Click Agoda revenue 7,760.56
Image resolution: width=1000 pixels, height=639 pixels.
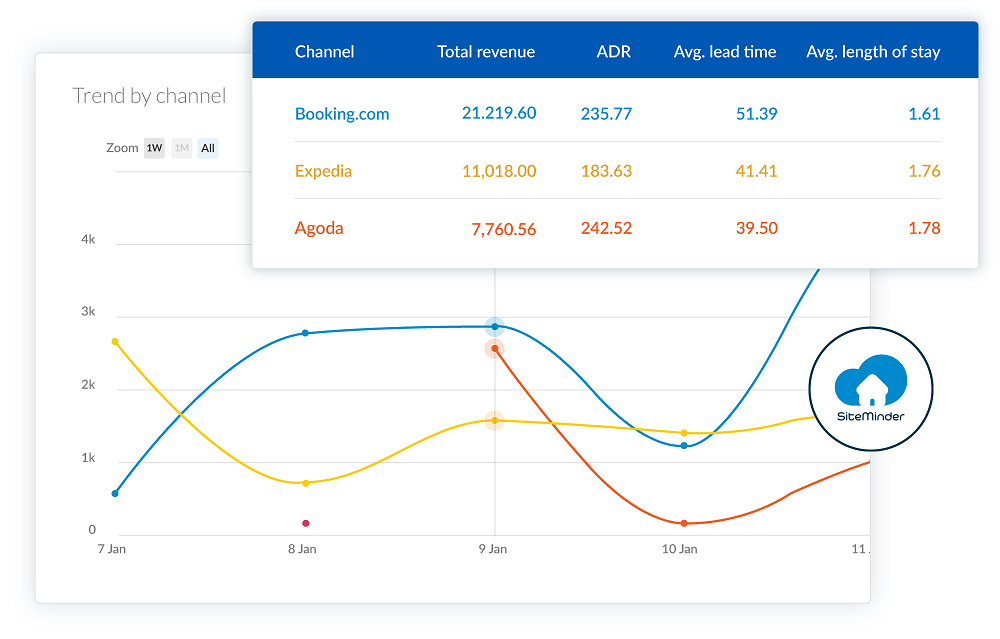[504, 229]
